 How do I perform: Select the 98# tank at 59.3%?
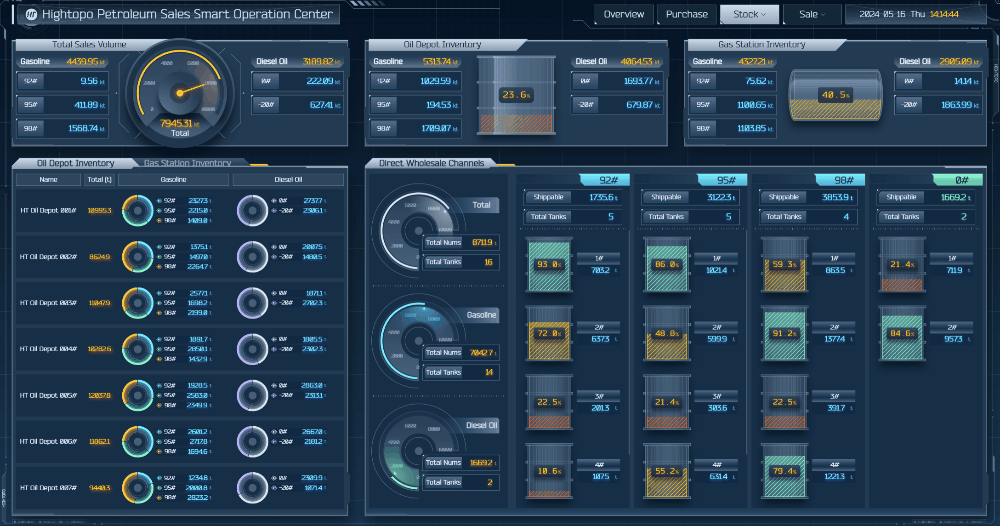[x=784, y=265]
